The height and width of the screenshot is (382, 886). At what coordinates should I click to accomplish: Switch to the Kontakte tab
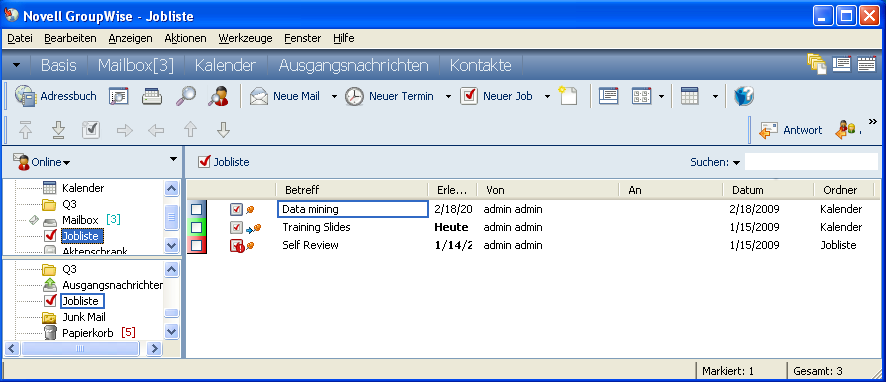pos(480,65)
